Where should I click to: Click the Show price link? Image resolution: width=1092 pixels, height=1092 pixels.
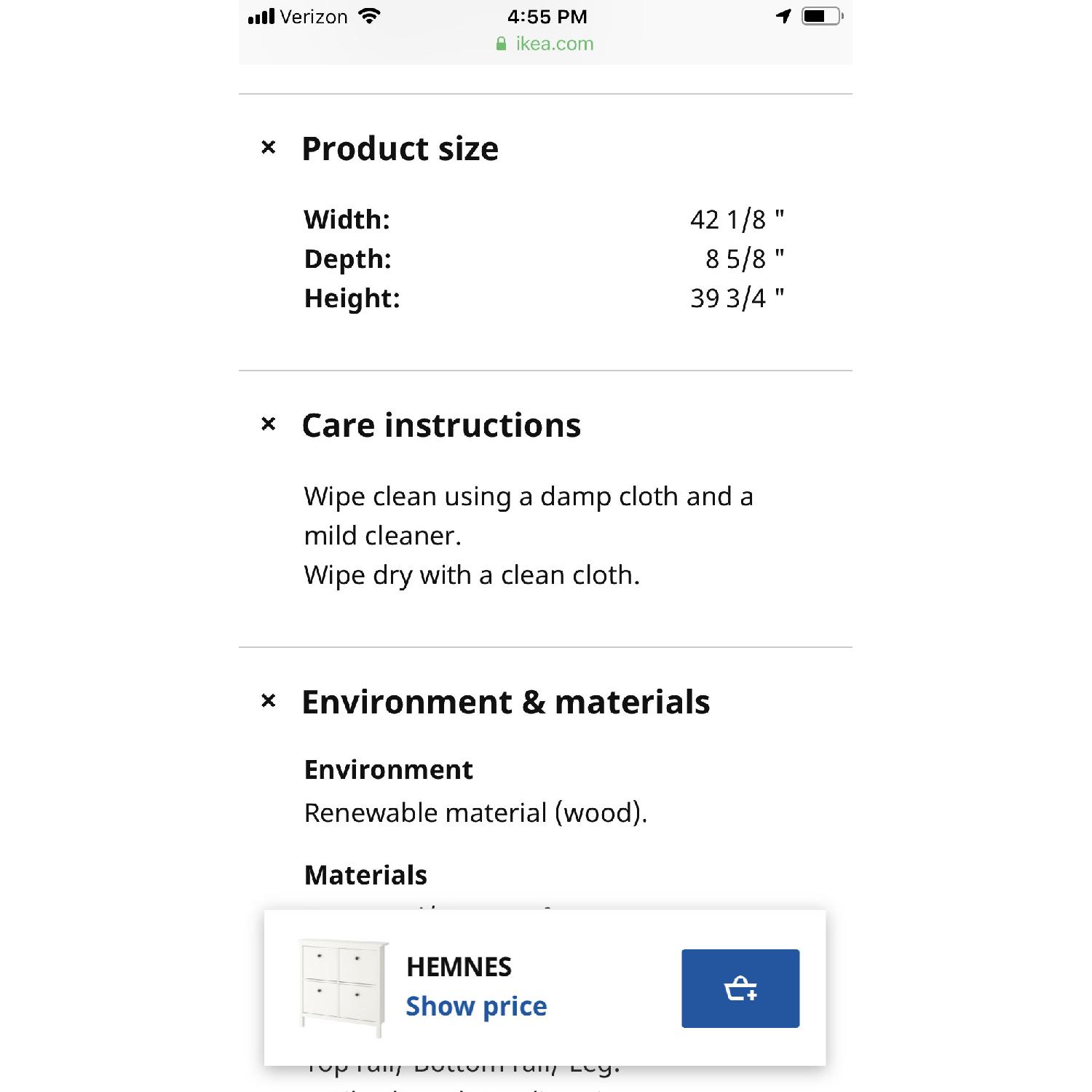[x=476, y=1006]
